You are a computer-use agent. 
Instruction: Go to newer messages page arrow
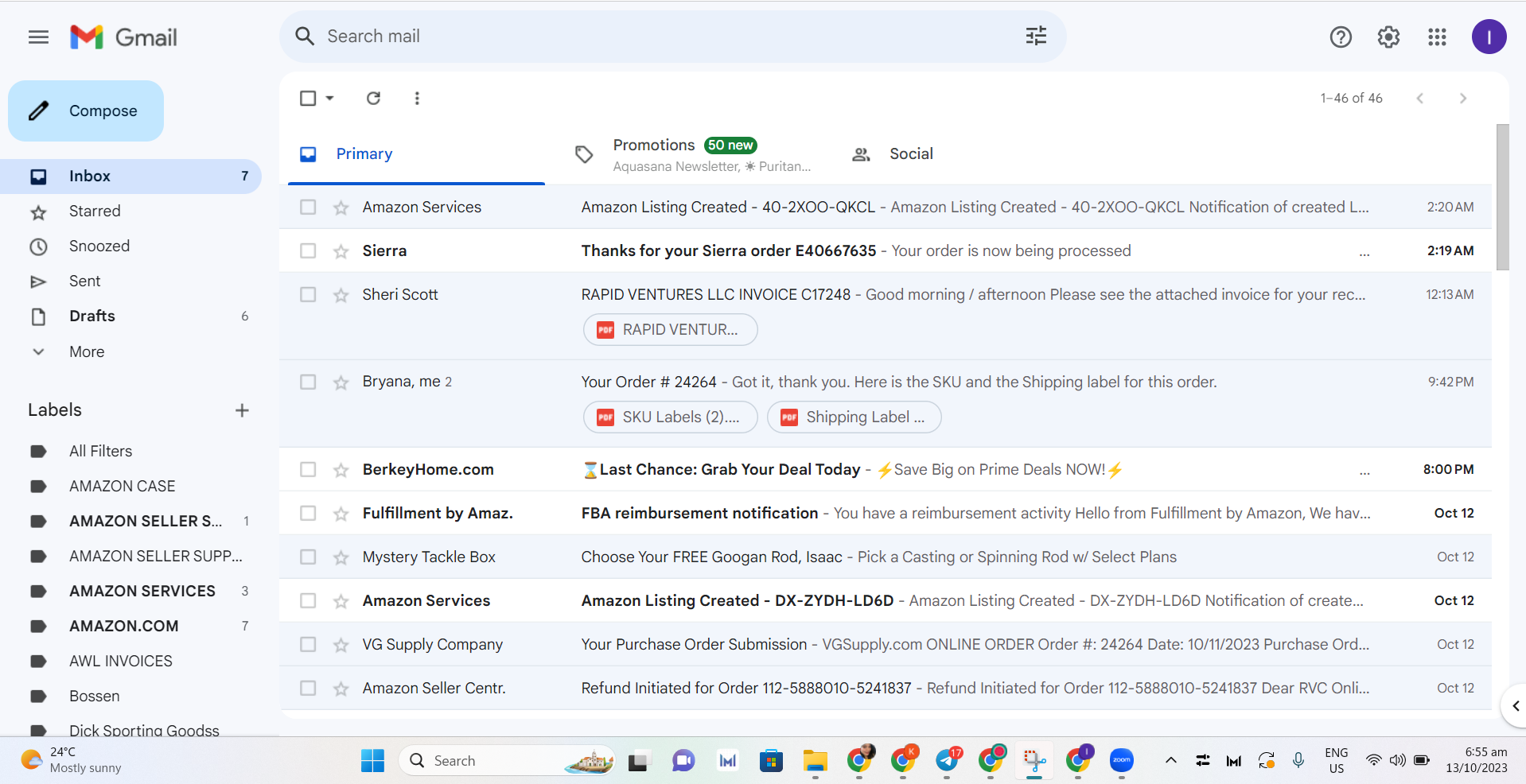pos(1419,98)
